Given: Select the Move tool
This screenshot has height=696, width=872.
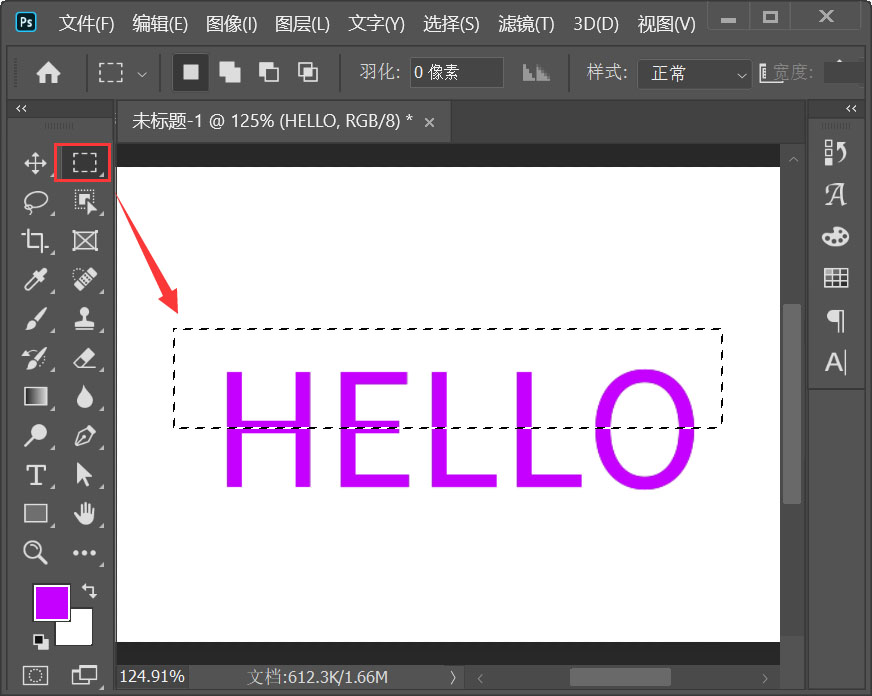Looking at the screenshot, I should [x=35, y=163].
